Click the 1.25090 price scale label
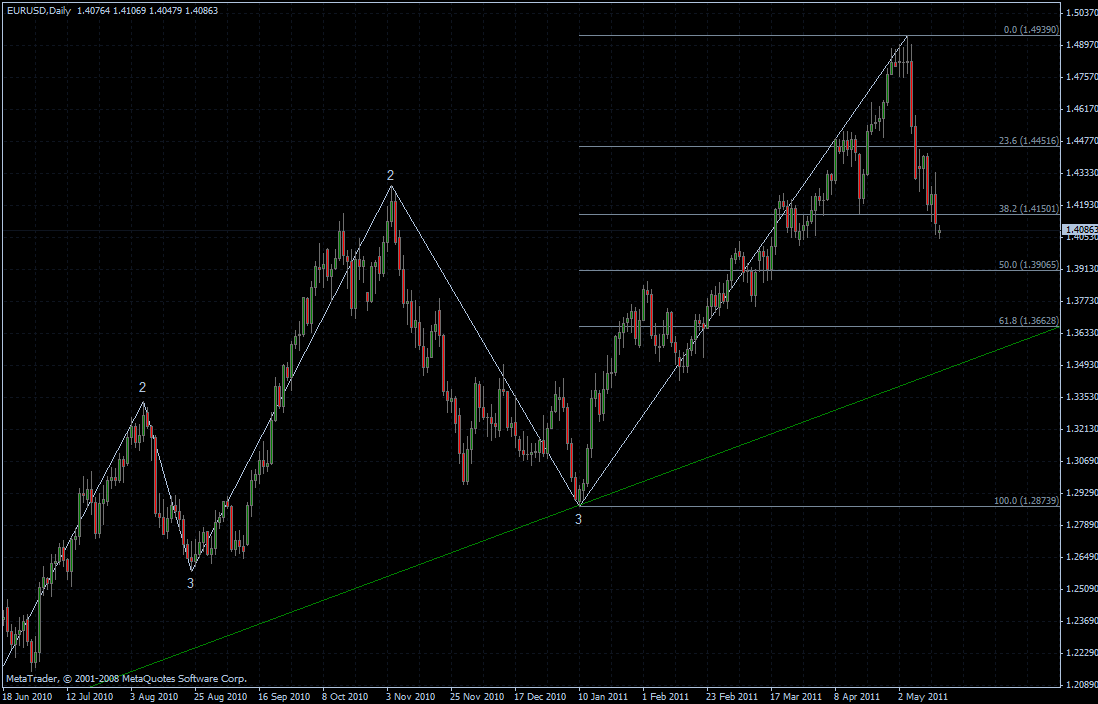1098x704 pixels. coord(1082,588)
